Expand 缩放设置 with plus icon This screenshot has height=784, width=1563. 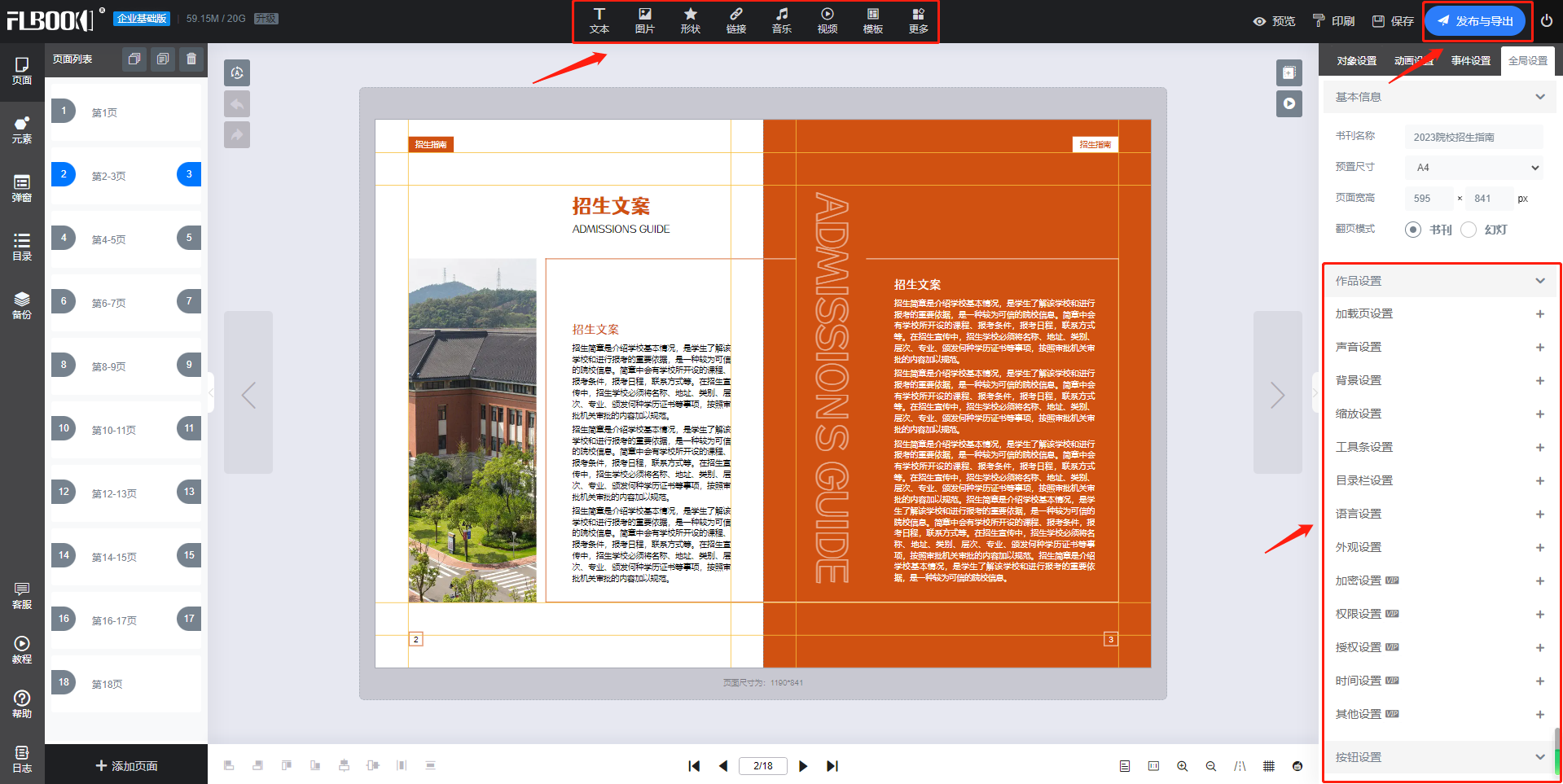click(1540, 414)
